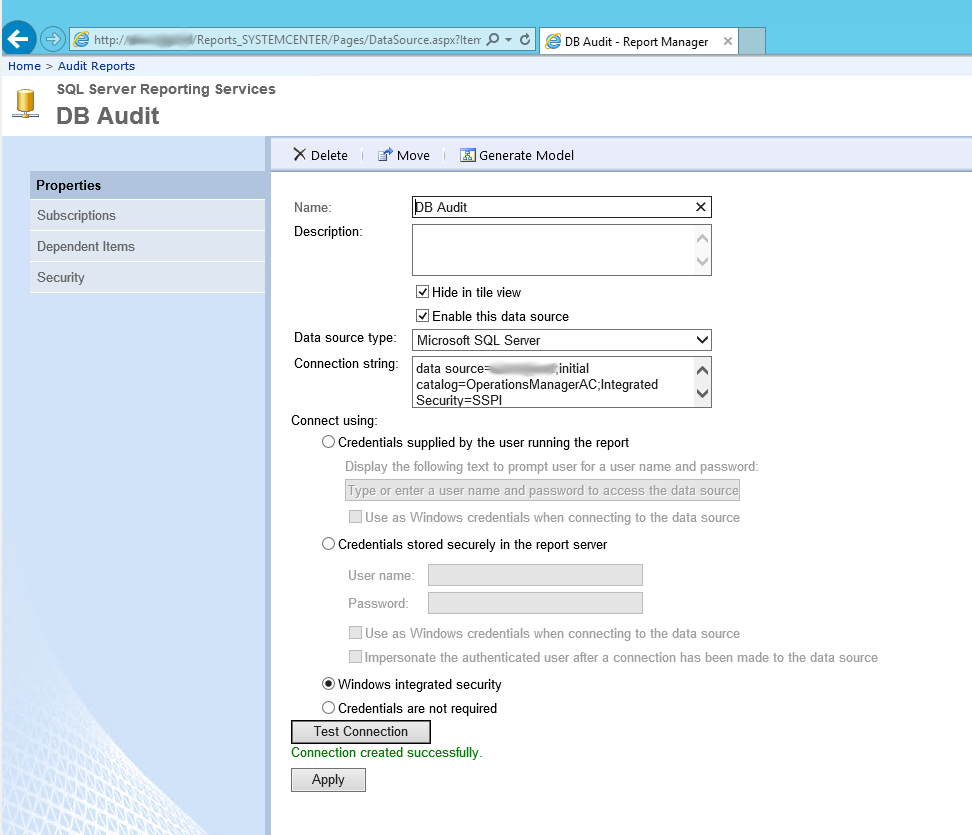Screen dimensions: 972x835
Task: Open the Properties side tab
Action: (148, 185)
